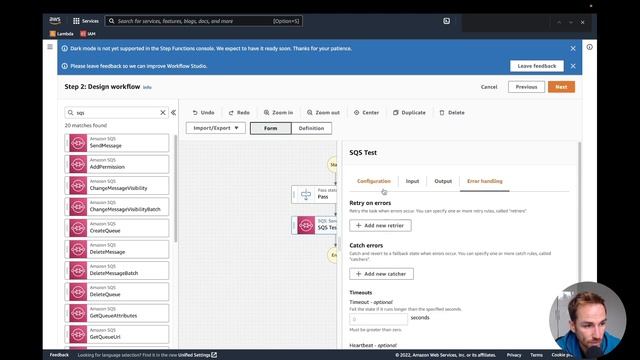This screenshot has width=640, height=360.
Task: Center the workflow canvas
Action: tap(367, 113)
